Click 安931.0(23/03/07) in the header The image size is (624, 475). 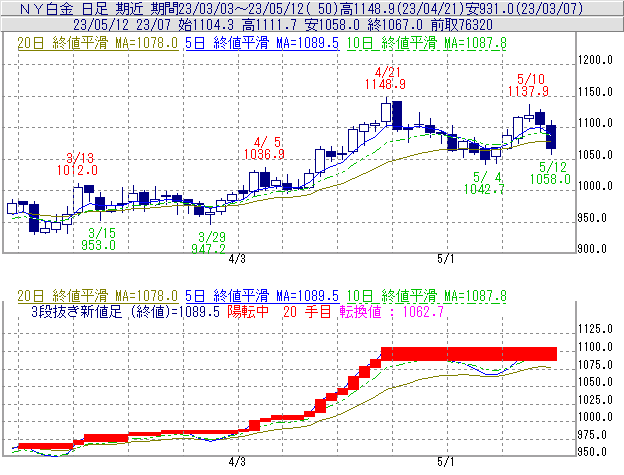coord(524,8)
